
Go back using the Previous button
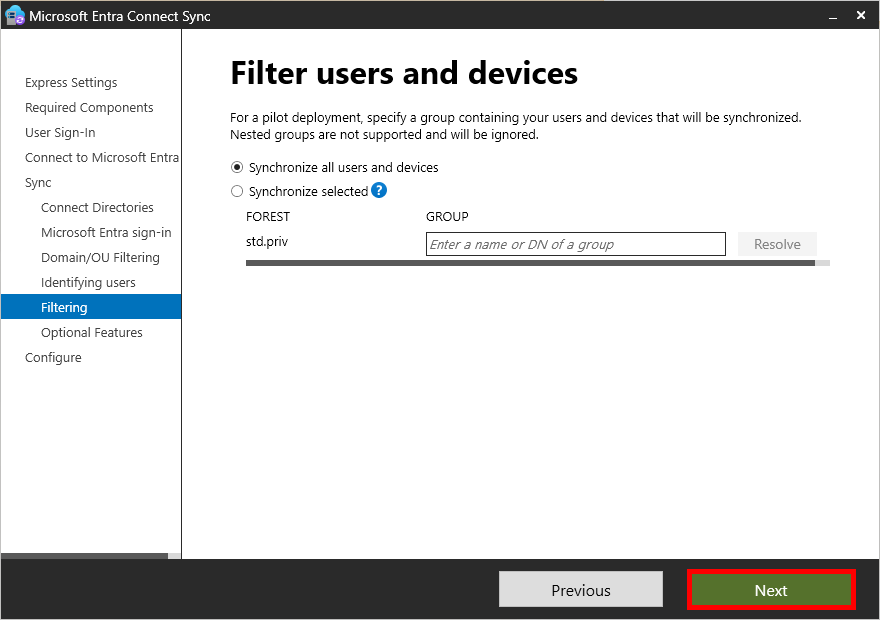click(580, 589)
